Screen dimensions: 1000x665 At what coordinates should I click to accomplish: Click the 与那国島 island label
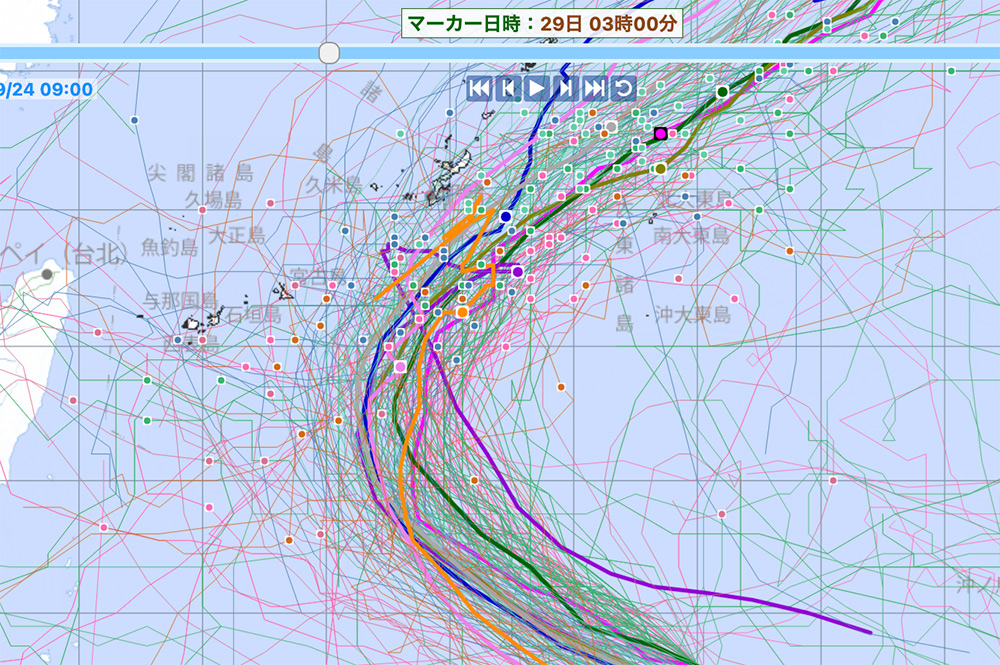(x=180, y=300)
